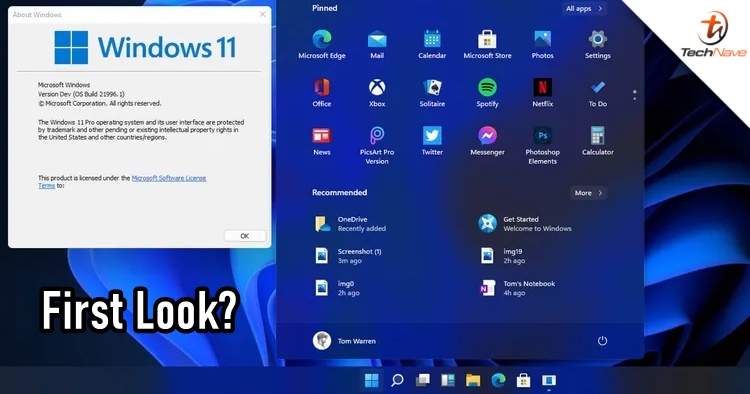Click OK in About Windows dialog
The width and height of the screenshot is (750, 394).
point(244,236)
